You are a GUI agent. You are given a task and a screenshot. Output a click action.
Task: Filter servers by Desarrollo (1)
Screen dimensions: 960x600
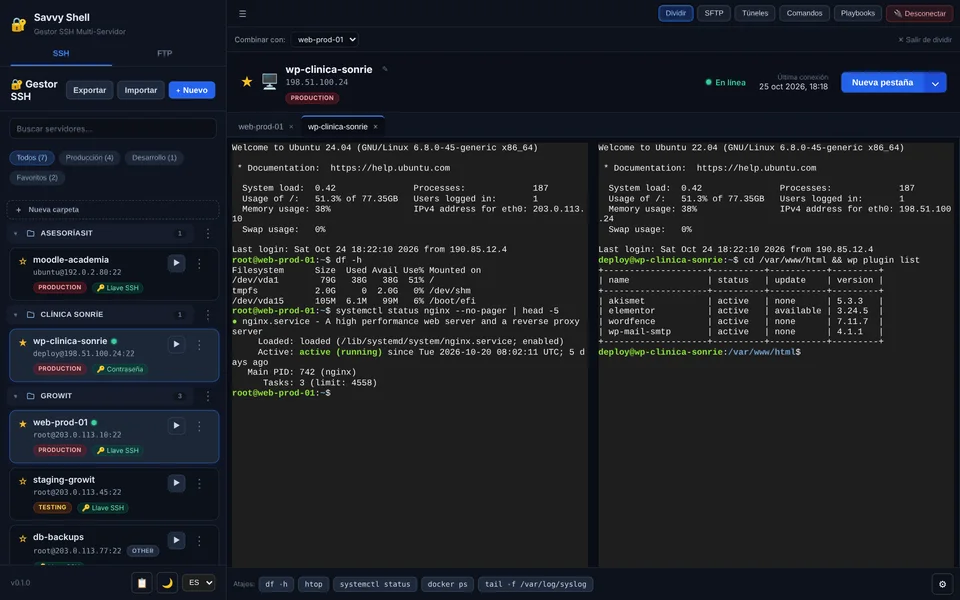click(x=154, y=158)
